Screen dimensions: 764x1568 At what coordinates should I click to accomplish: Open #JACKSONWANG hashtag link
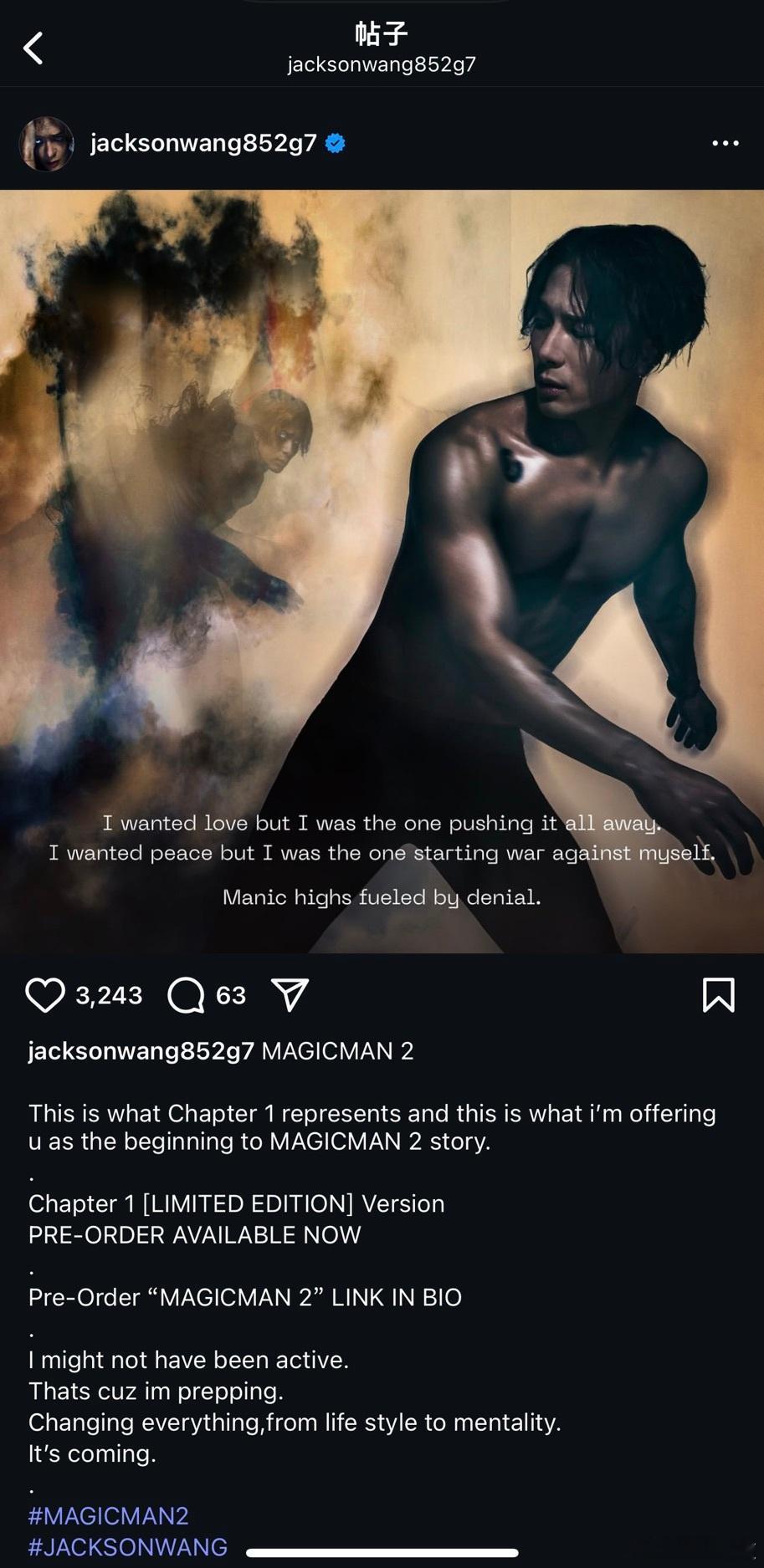[128, 1547]
